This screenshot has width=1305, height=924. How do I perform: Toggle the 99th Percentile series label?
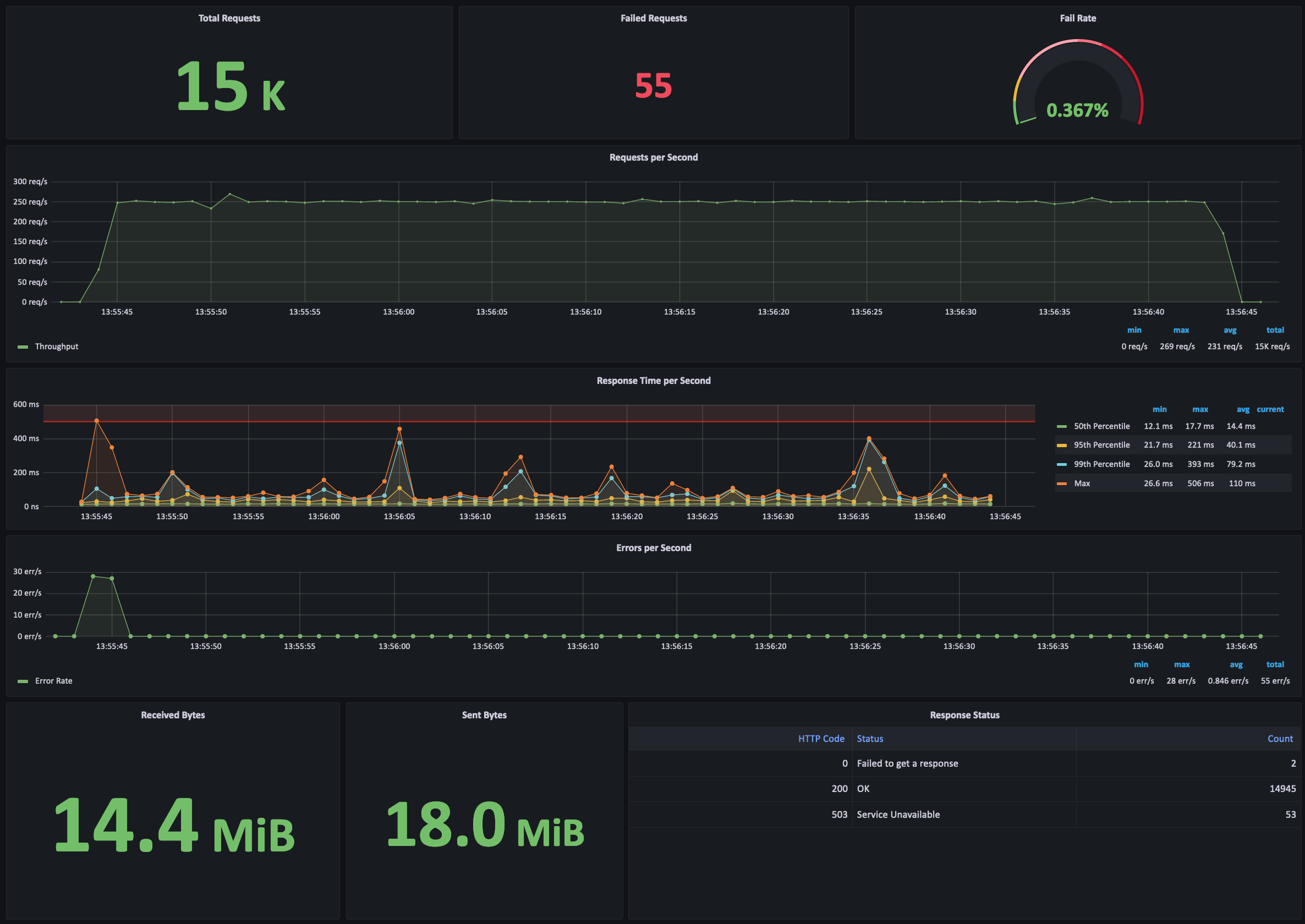[1102, 464]
